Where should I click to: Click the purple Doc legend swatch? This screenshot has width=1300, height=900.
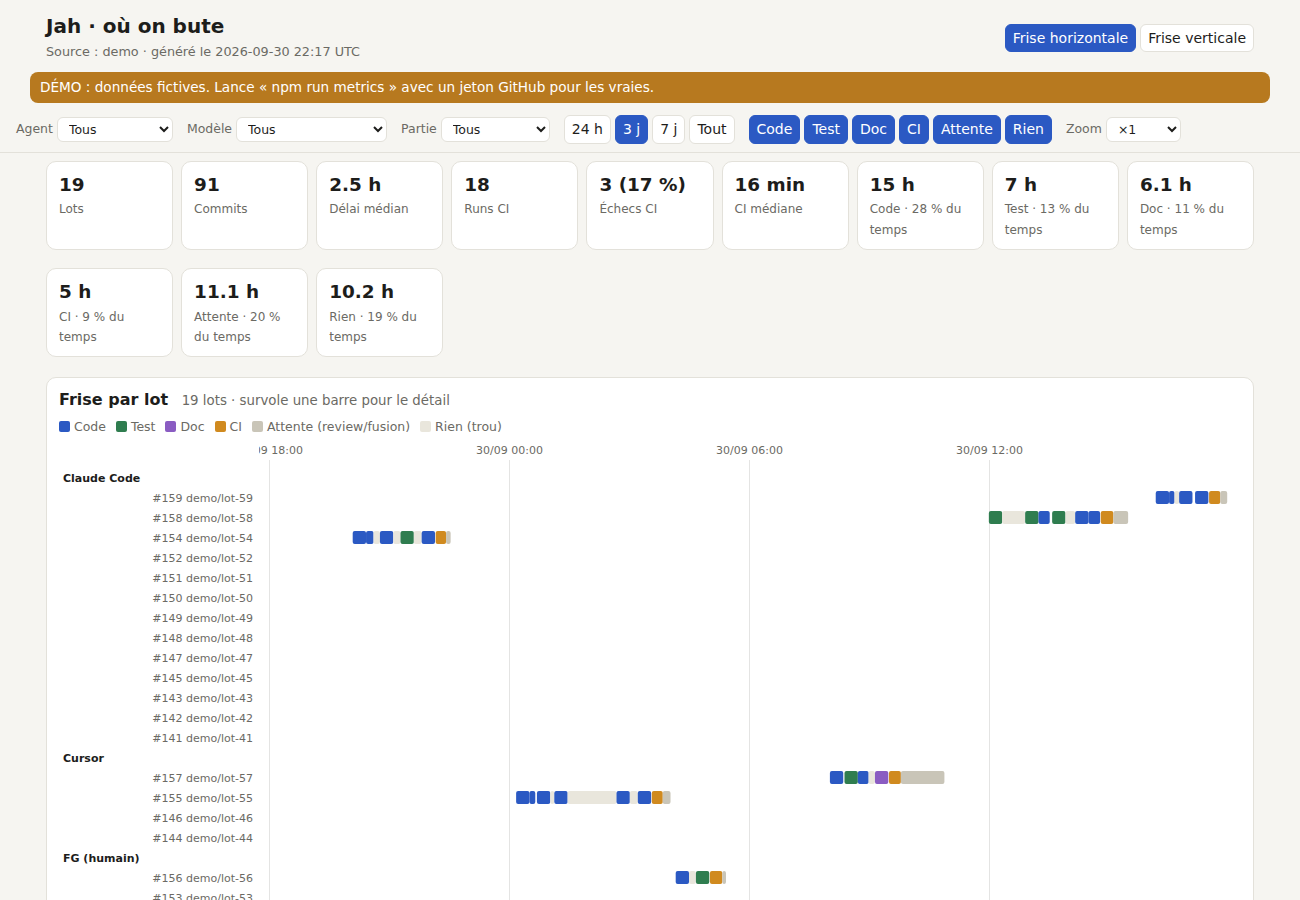[x=171, y=426]
